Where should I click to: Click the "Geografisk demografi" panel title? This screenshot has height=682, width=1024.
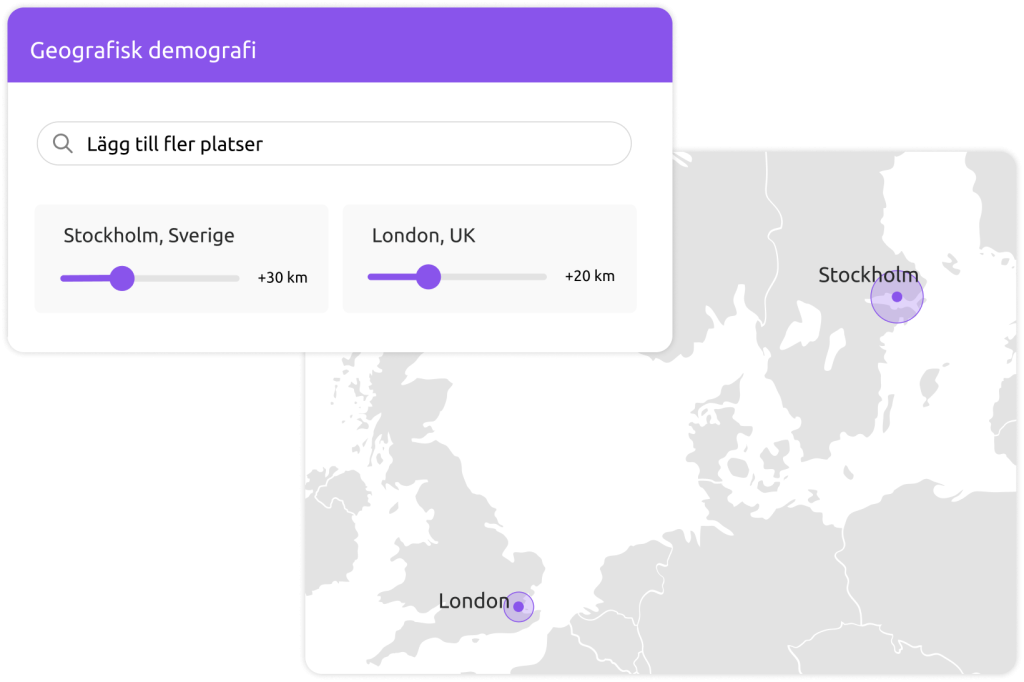(143, 50)
